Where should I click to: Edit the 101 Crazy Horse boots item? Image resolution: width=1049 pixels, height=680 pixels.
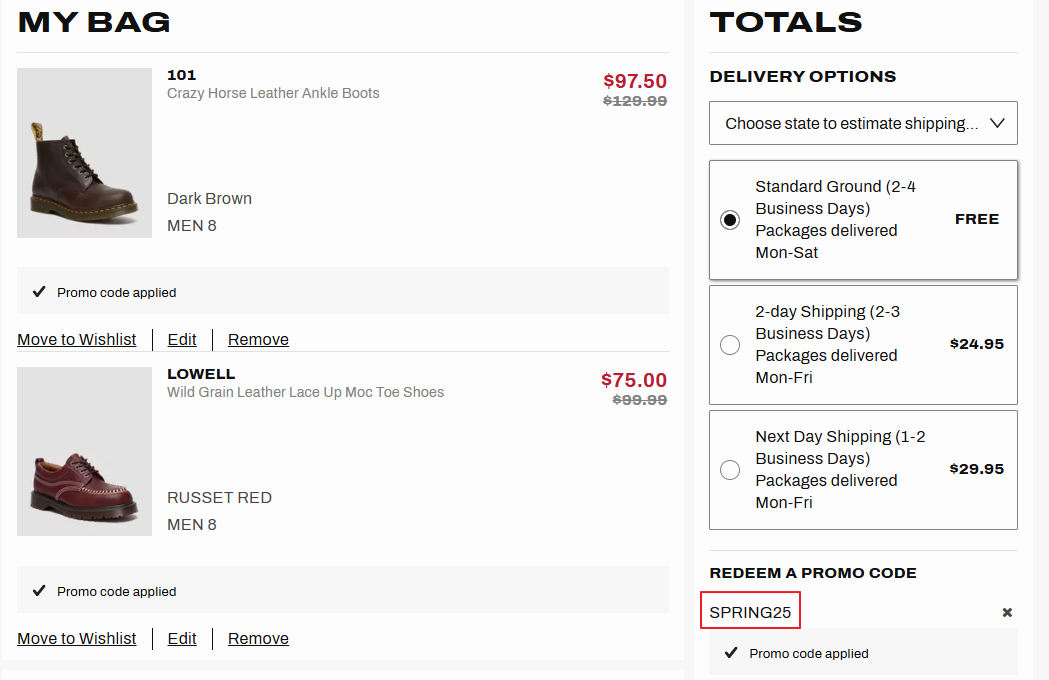182,340
